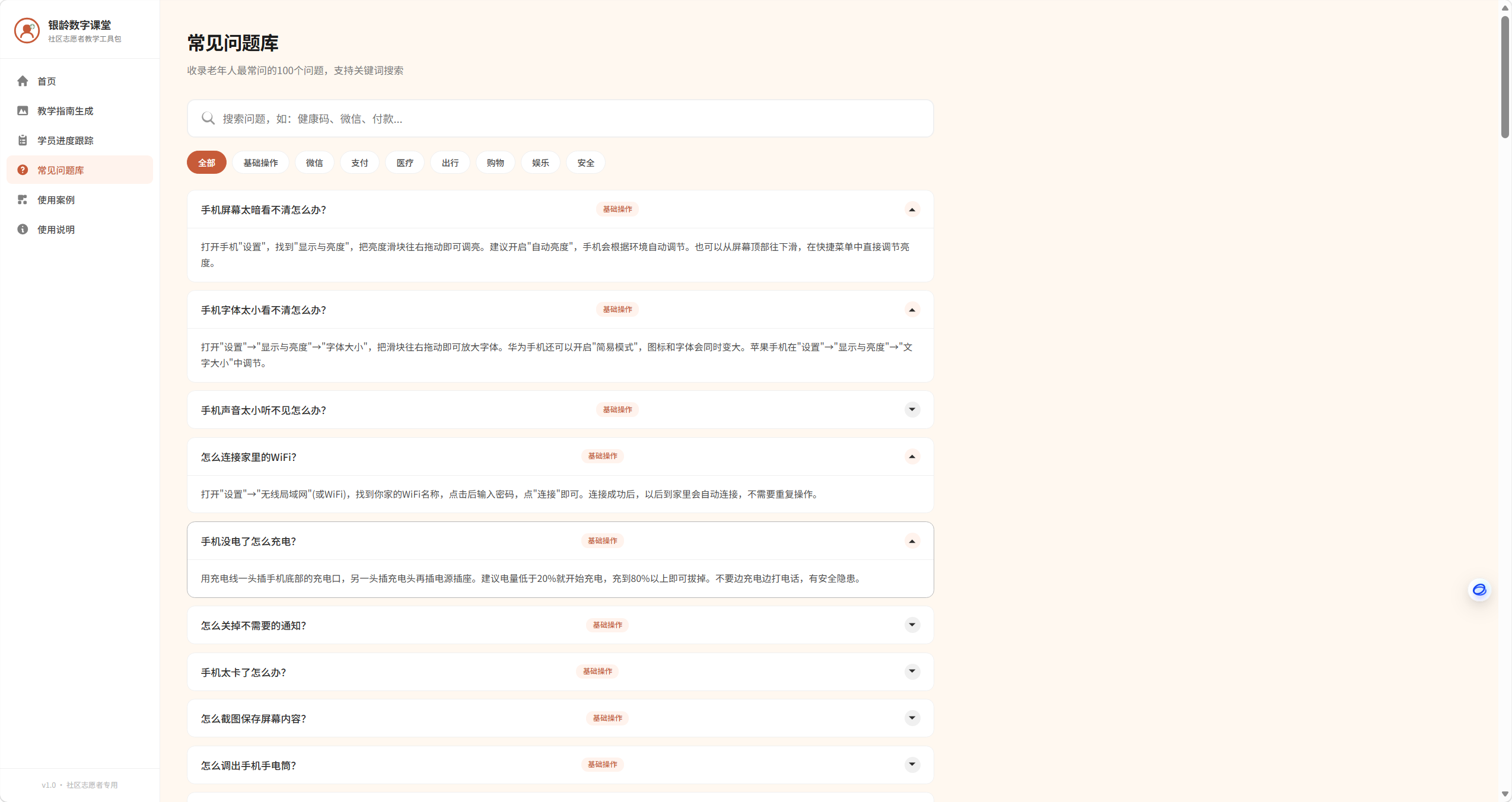
Task: Click the magnifier icon in the search box
Action: point(208,119)
